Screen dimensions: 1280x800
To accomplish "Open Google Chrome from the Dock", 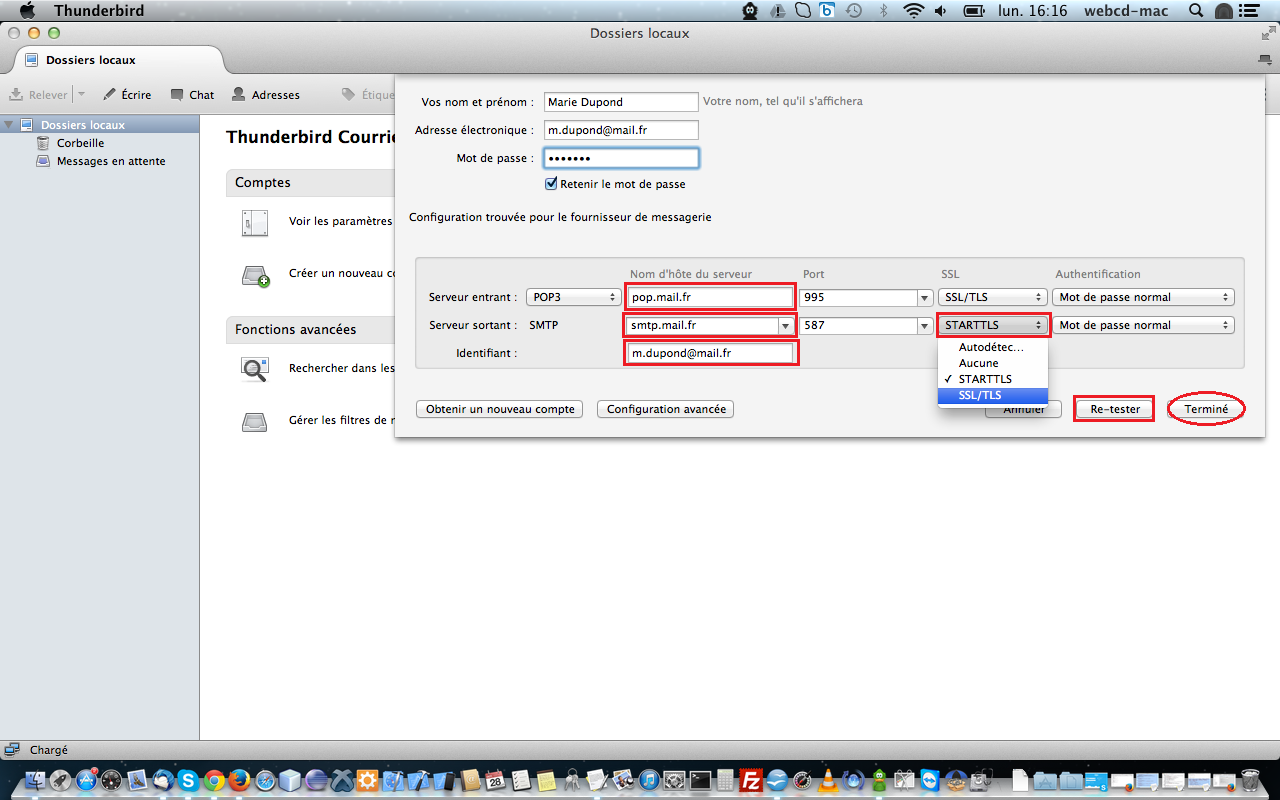I will point(215,781).
